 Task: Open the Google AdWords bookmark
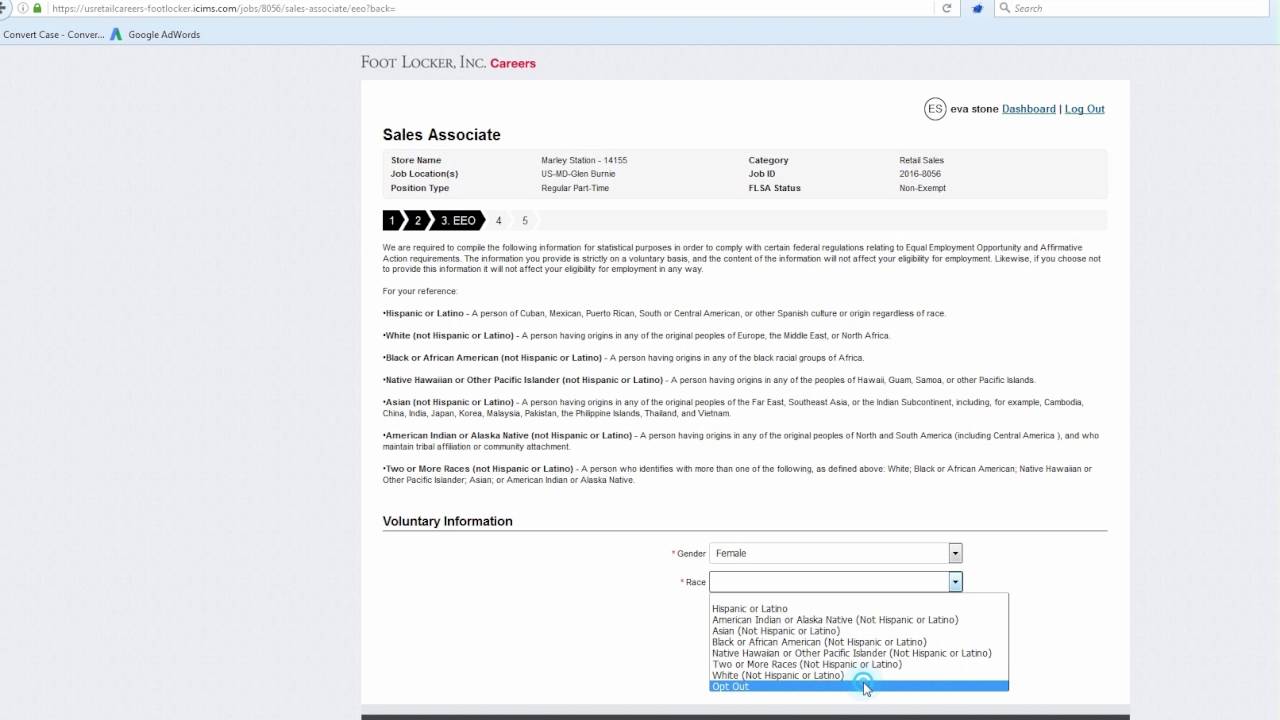pos(155,34)
